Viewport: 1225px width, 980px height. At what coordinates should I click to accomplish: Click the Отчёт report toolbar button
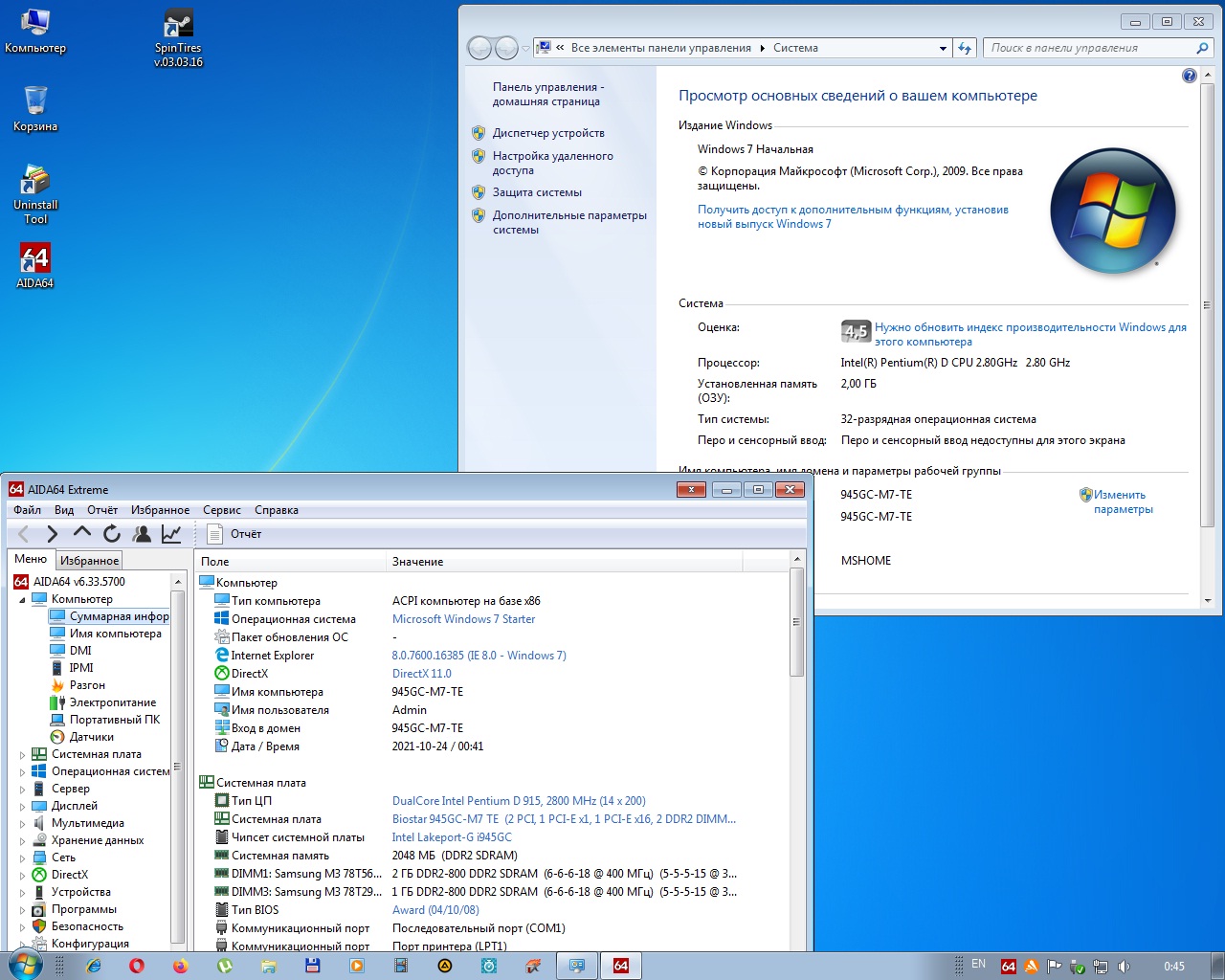pos(234,534)
